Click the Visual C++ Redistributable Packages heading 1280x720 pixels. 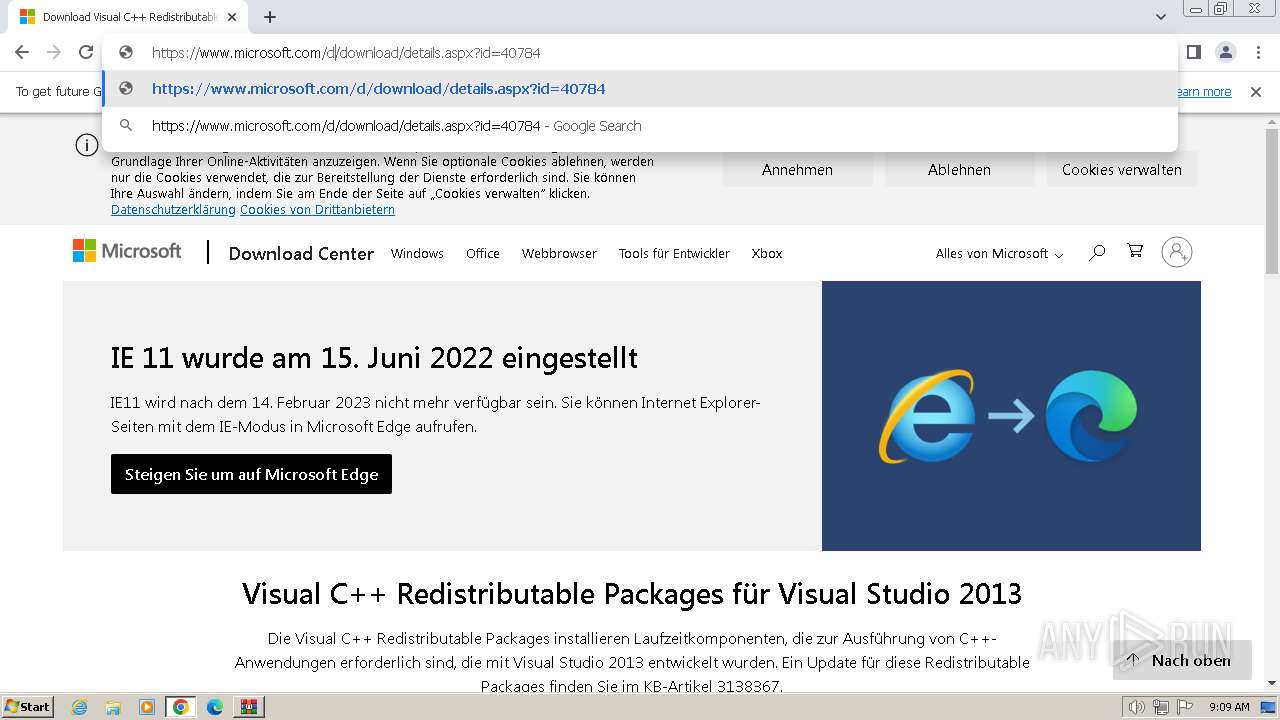click(x=632, y=594)
